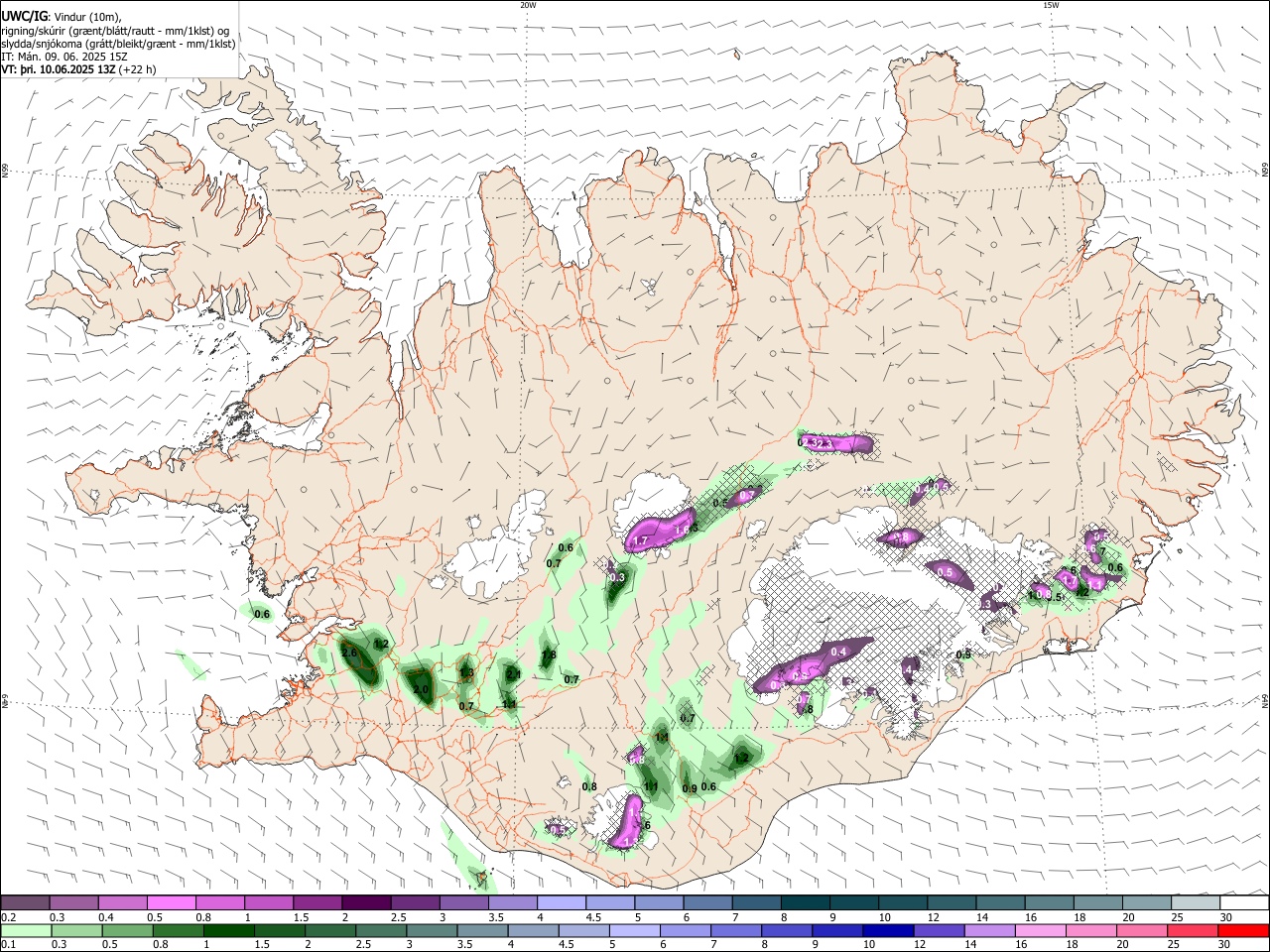1270x952 pixels.
Task: Pick the deep blue 10 rain legend swatch
Action: click(888, 931)
